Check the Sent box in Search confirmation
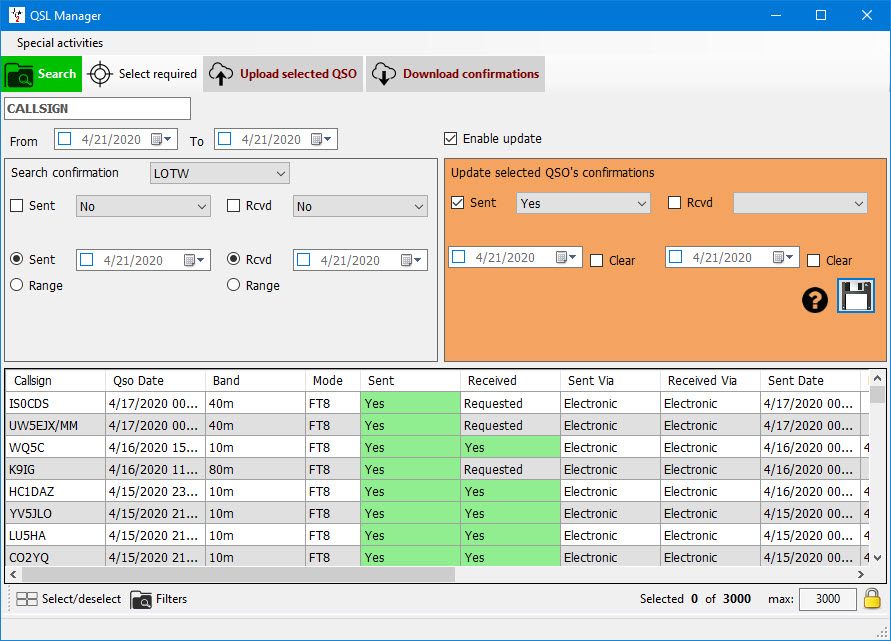891x641 pixels. 17,206
